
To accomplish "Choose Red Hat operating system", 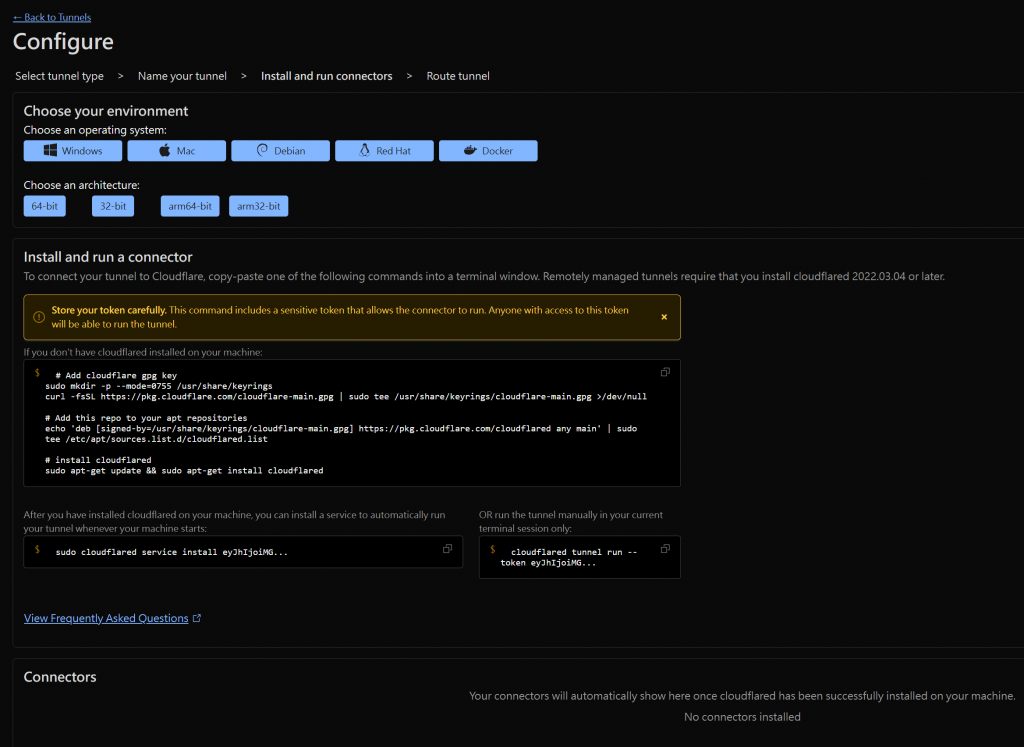I will tap(384, 151).
